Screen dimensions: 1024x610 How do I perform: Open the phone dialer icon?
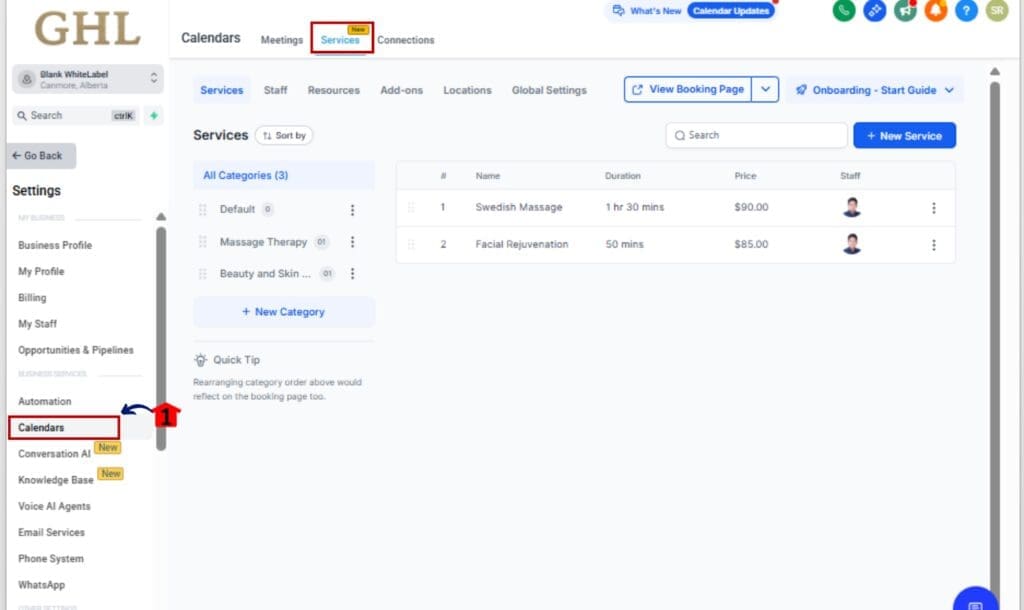coord(845,12)
